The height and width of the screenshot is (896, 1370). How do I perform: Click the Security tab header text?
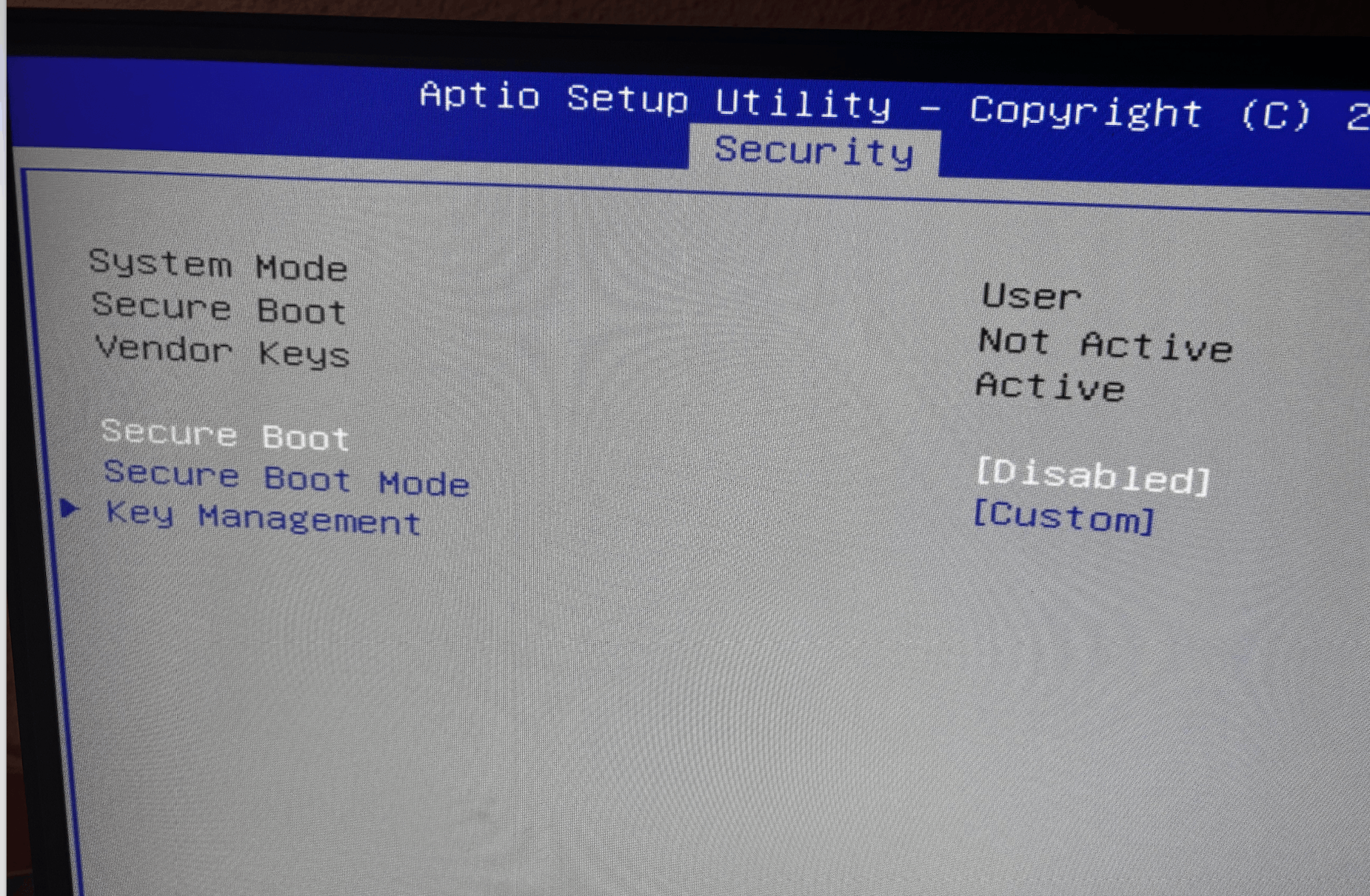813,151
